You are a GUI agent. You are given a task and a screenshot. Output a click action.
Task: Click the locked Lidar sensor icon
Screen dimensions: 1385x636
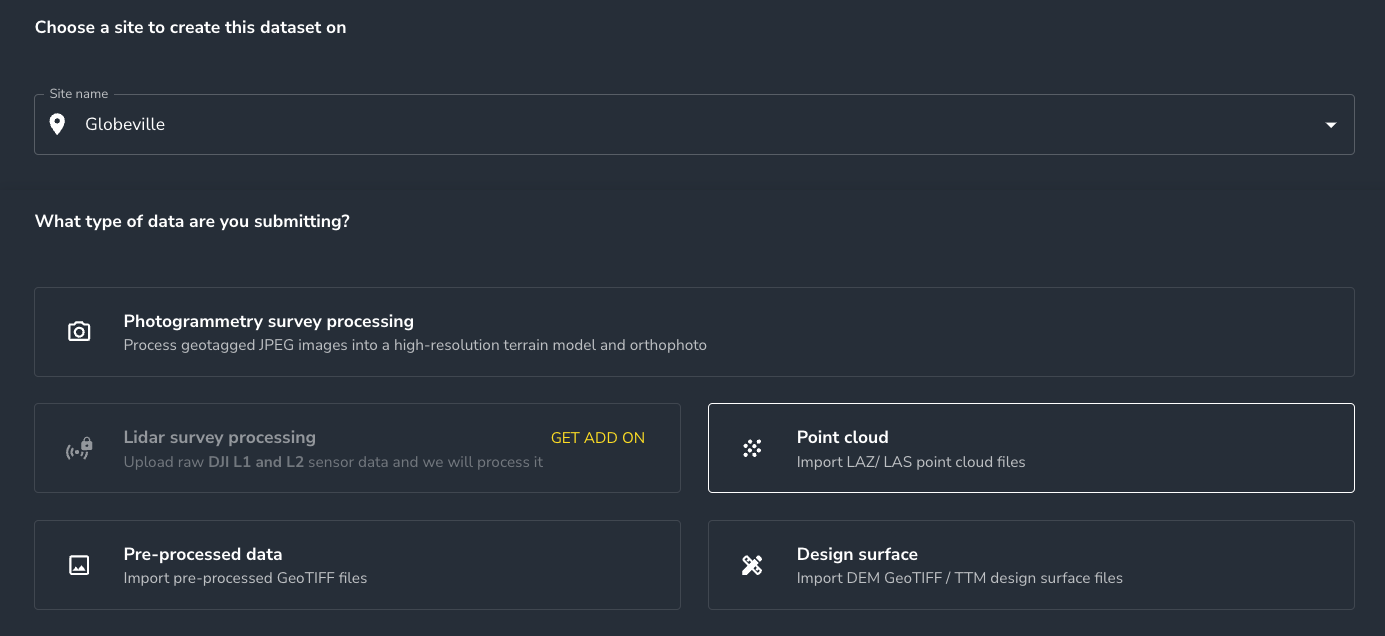[79, 447]
